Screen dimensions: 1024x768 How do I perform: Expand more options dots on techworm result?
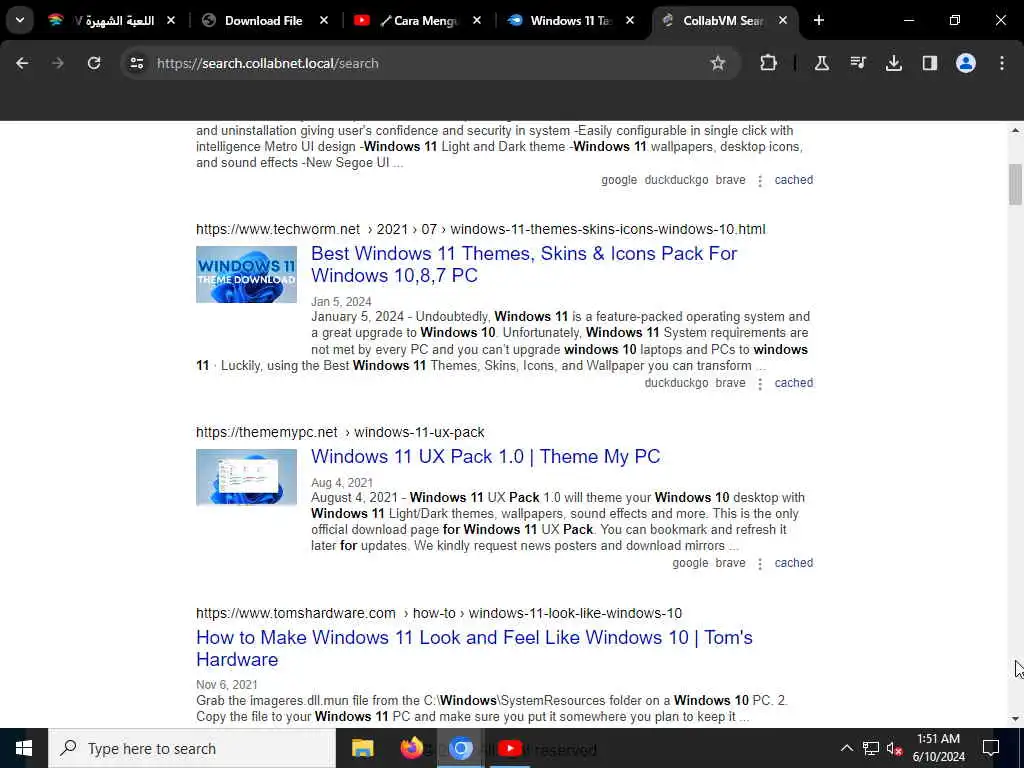click(760, 384)
